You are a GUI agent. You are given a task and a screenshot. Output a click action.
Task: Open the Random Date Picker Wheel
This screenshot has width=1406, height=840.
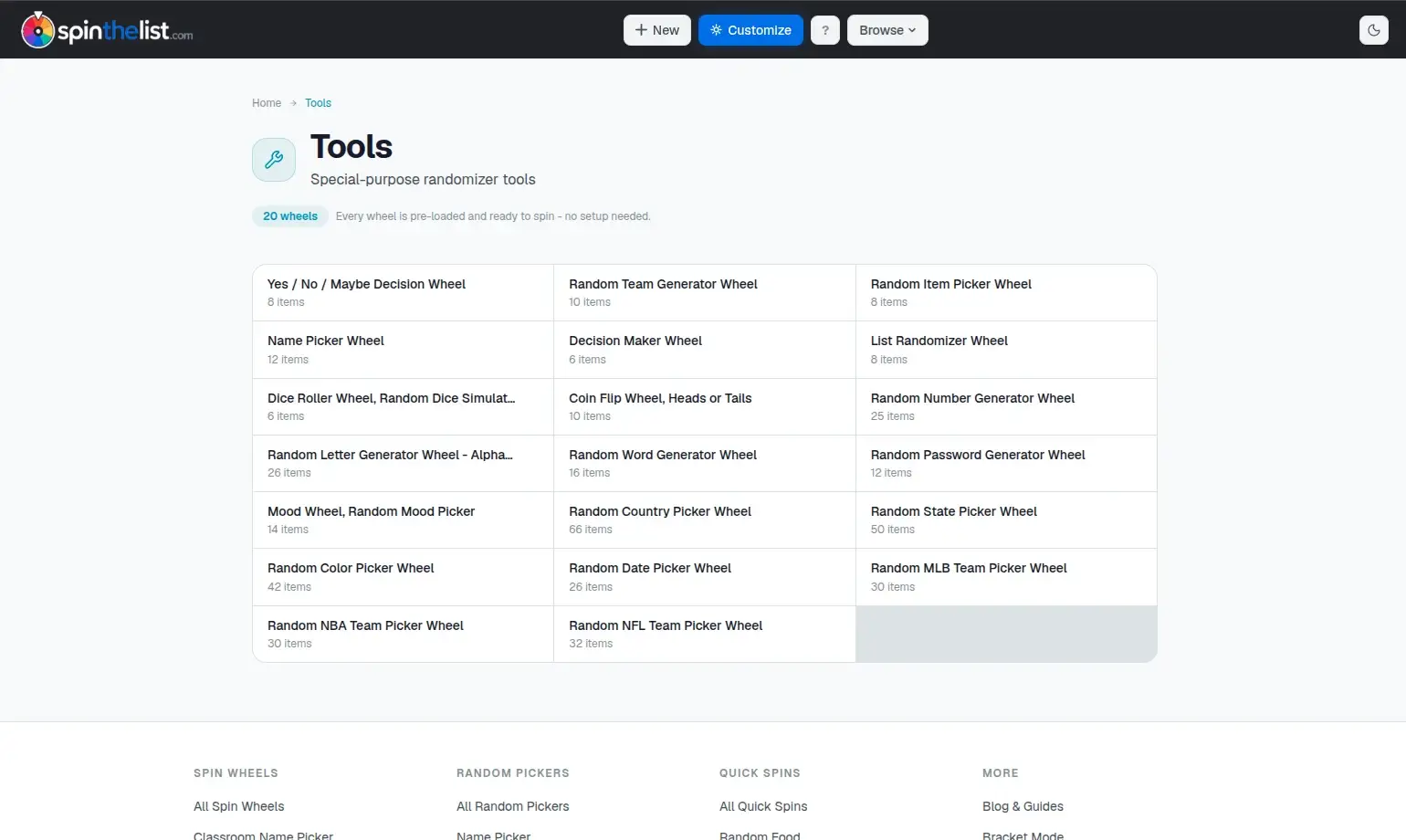point(705,577)
